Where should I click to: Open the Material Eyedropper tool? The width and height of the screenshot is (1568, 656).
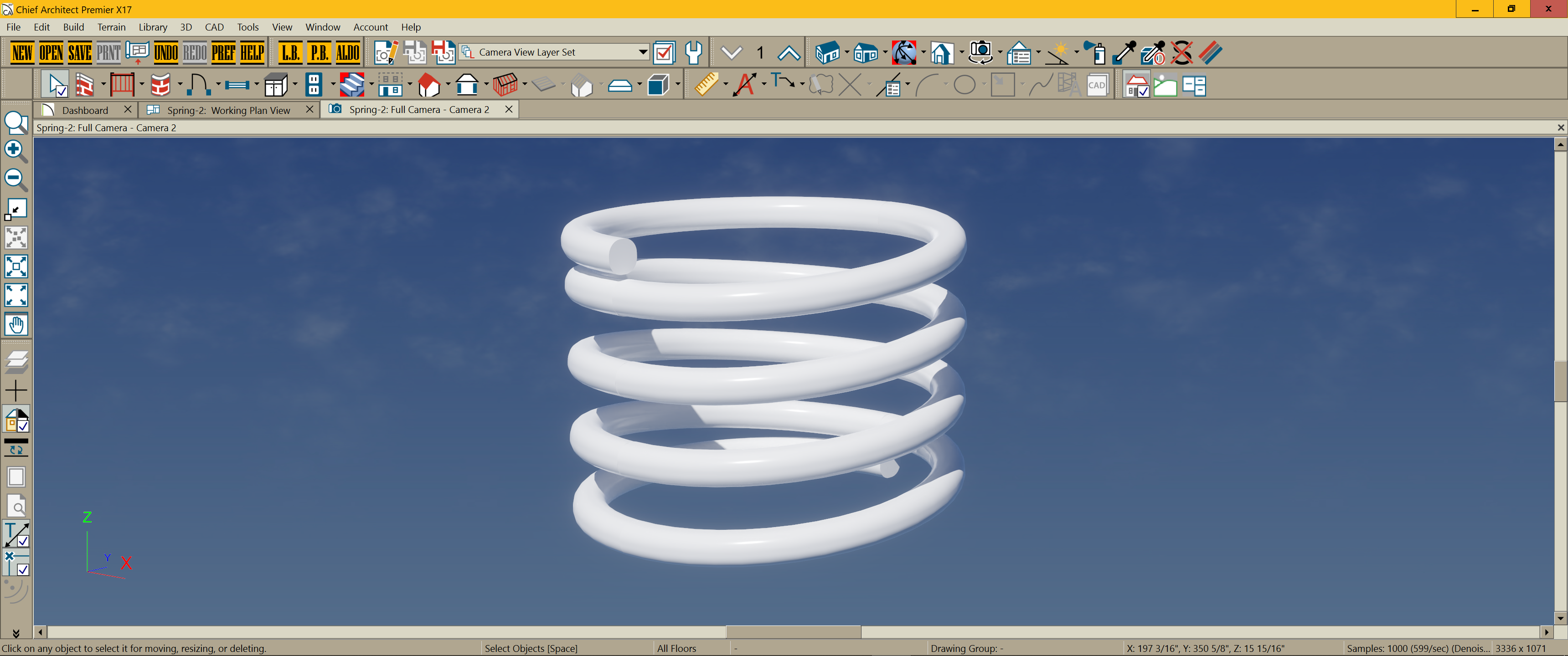(x=1124, y=53)
